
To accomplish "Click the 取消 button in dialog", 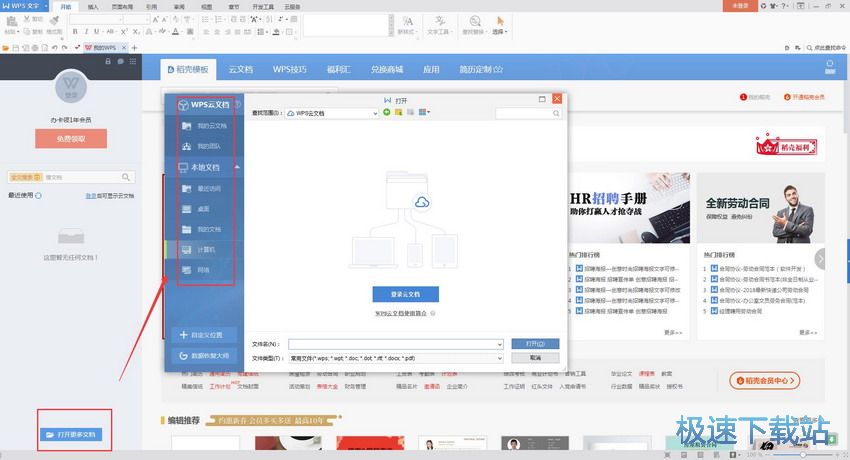I will click(535, 358).
